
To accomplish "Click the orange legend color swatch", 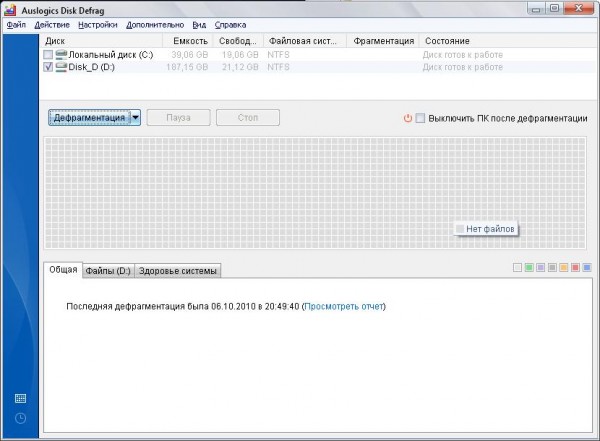I will point(564,268).
